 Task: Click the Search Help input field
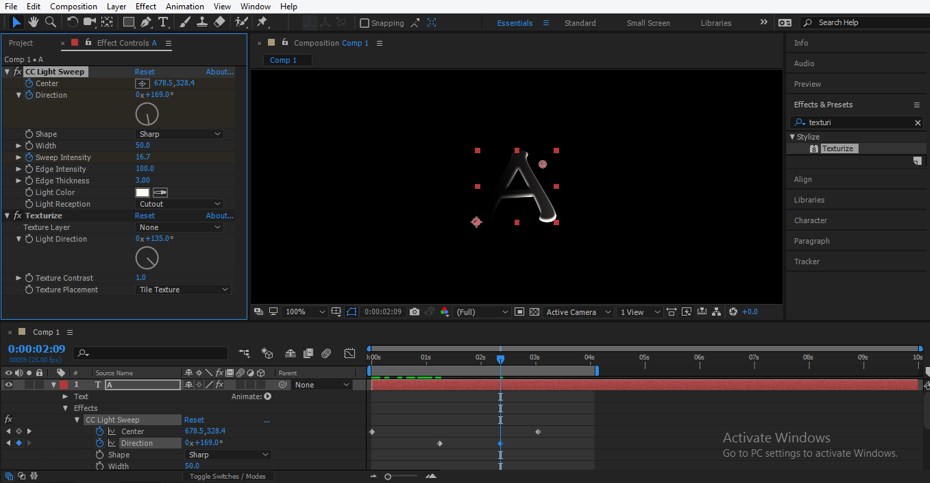tap(860, 22)
